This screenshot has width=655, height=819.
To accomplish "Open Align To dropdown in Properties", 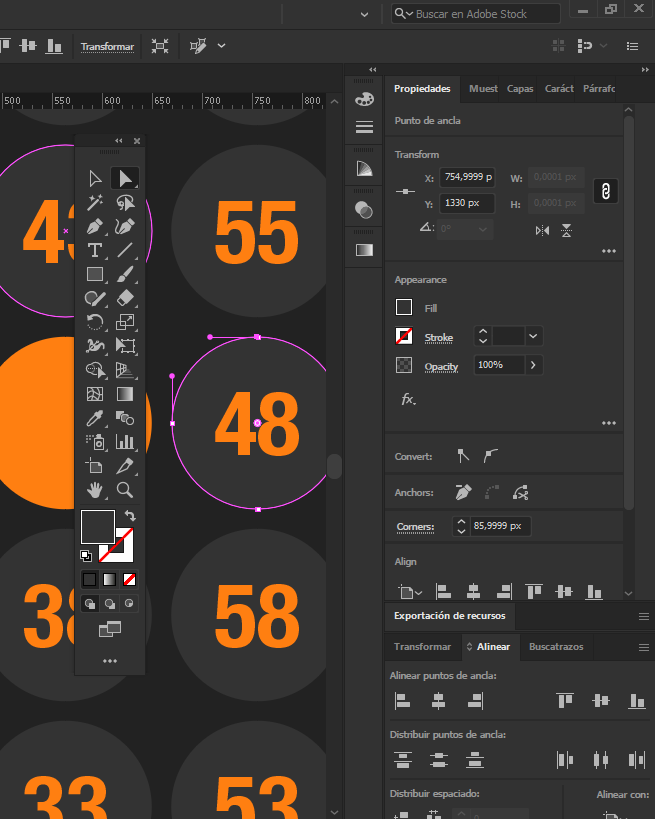I will [410, 592].
